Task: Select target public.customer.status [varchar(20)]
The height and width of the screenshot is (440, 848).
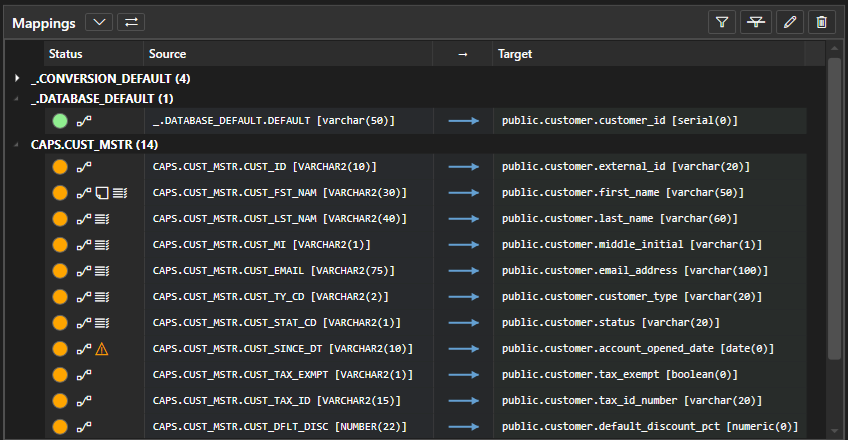Action: [x=611, y=323]
